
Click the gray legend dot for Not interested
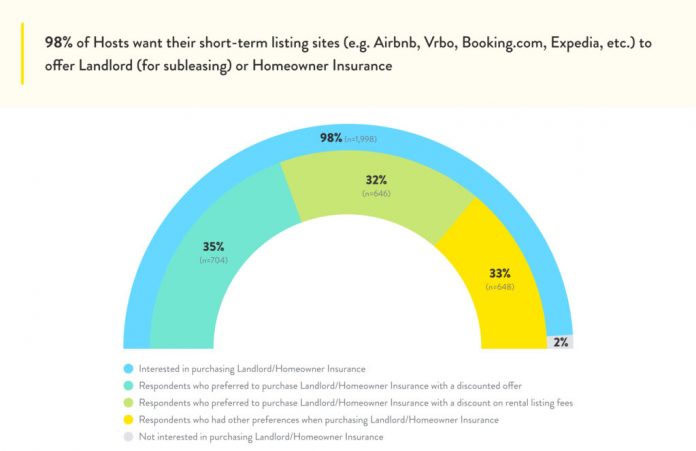pos(128,437)
